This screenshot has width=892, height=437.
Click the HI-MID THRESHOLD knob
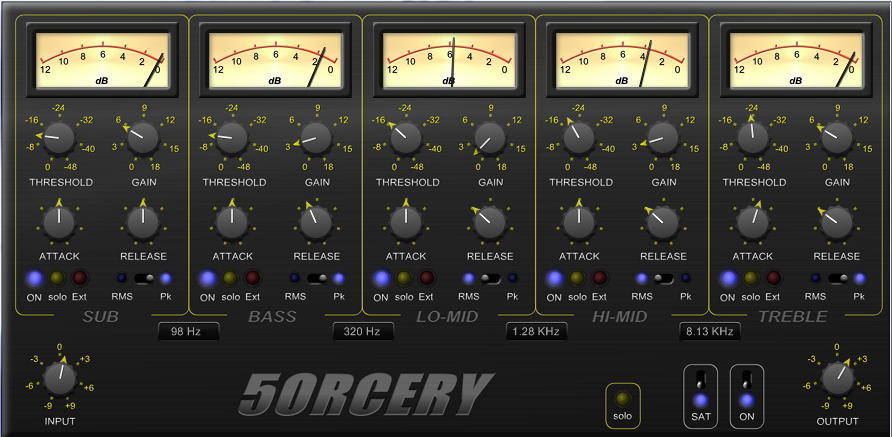coord(579,137)
